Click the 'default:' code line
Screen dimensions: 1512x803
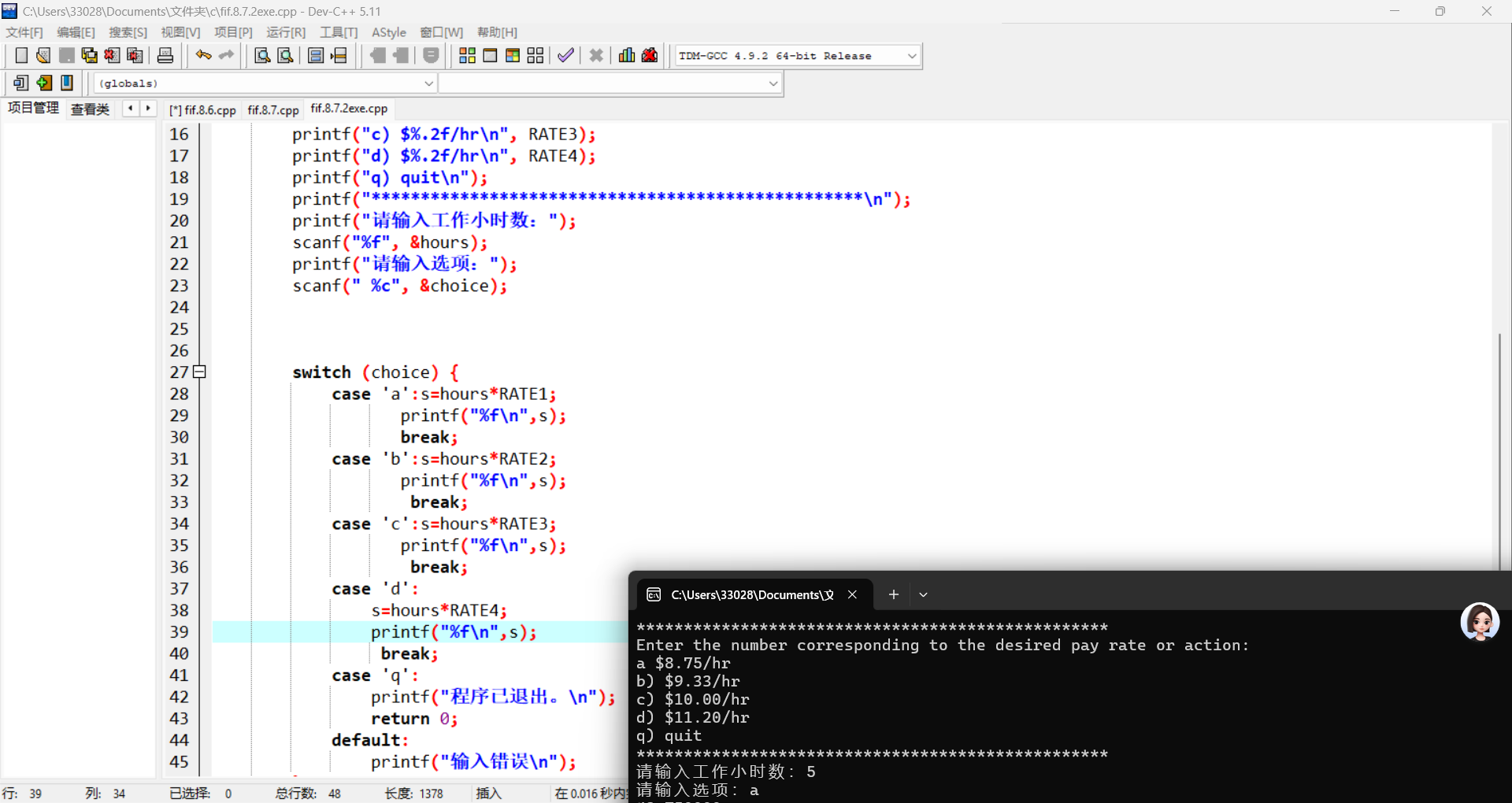370,740
